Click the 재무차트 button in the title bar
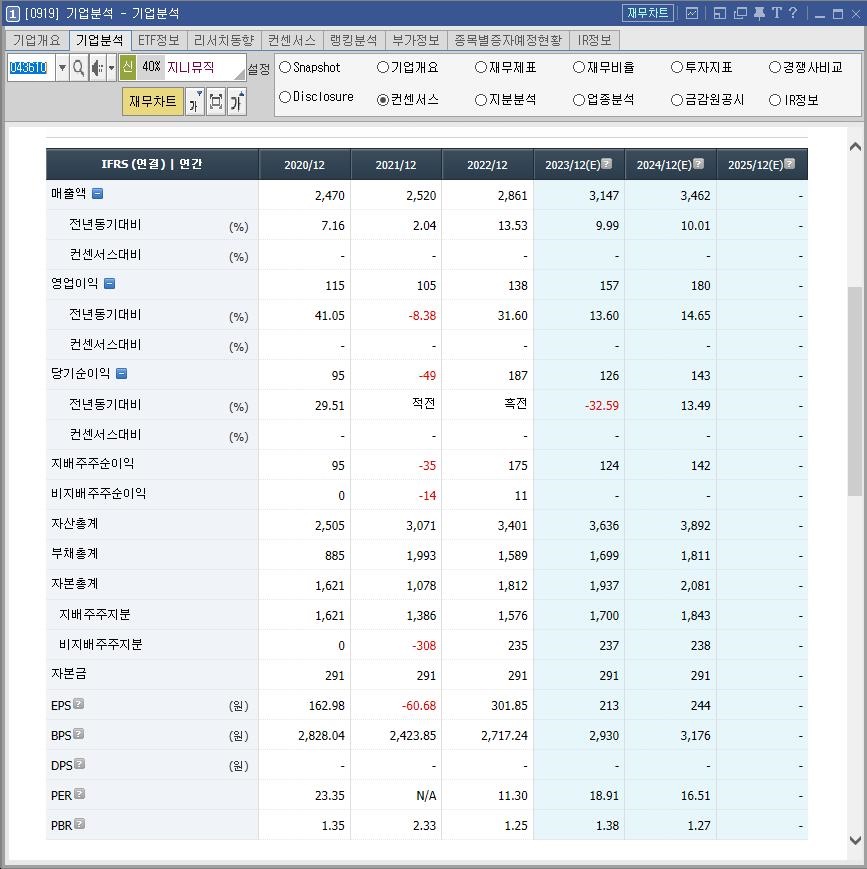 tap(647, 13)
